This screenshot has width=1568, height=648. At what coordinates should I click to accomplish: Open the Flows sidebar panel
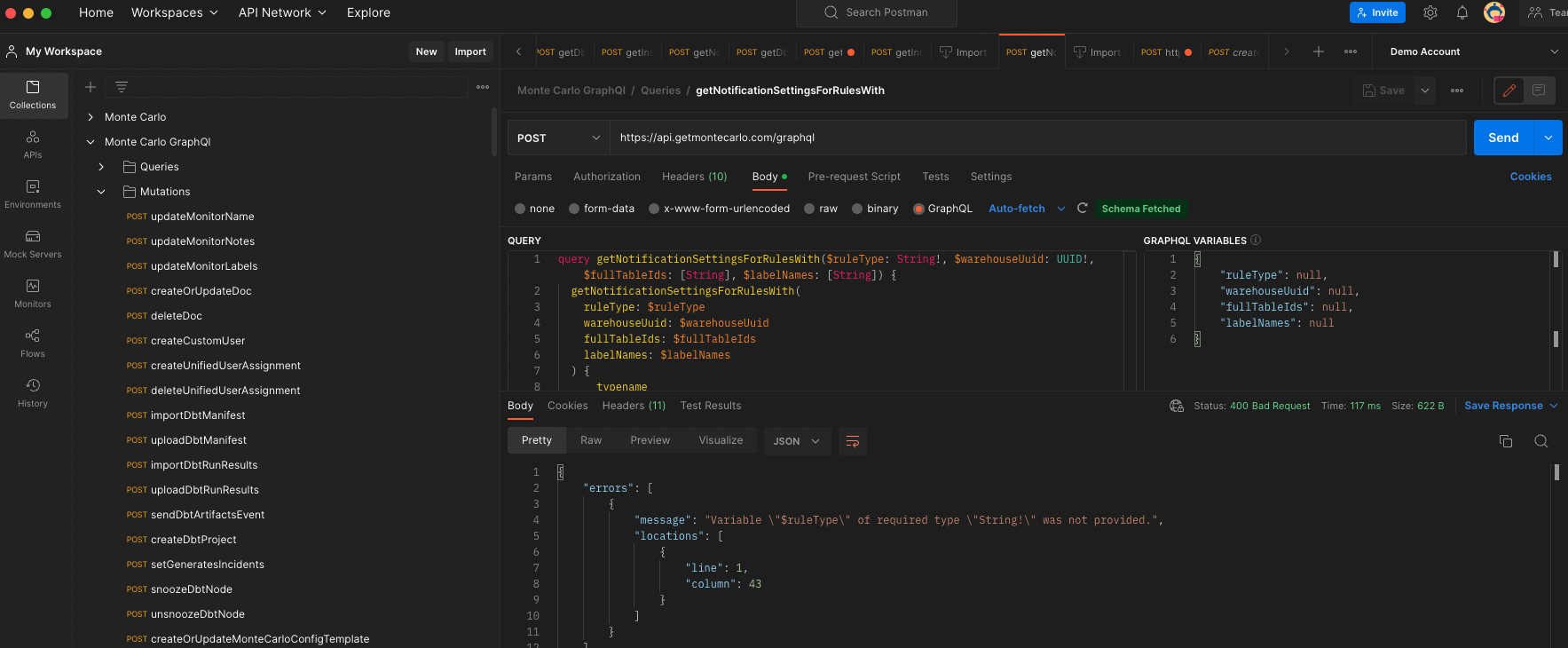click(33, 344)
